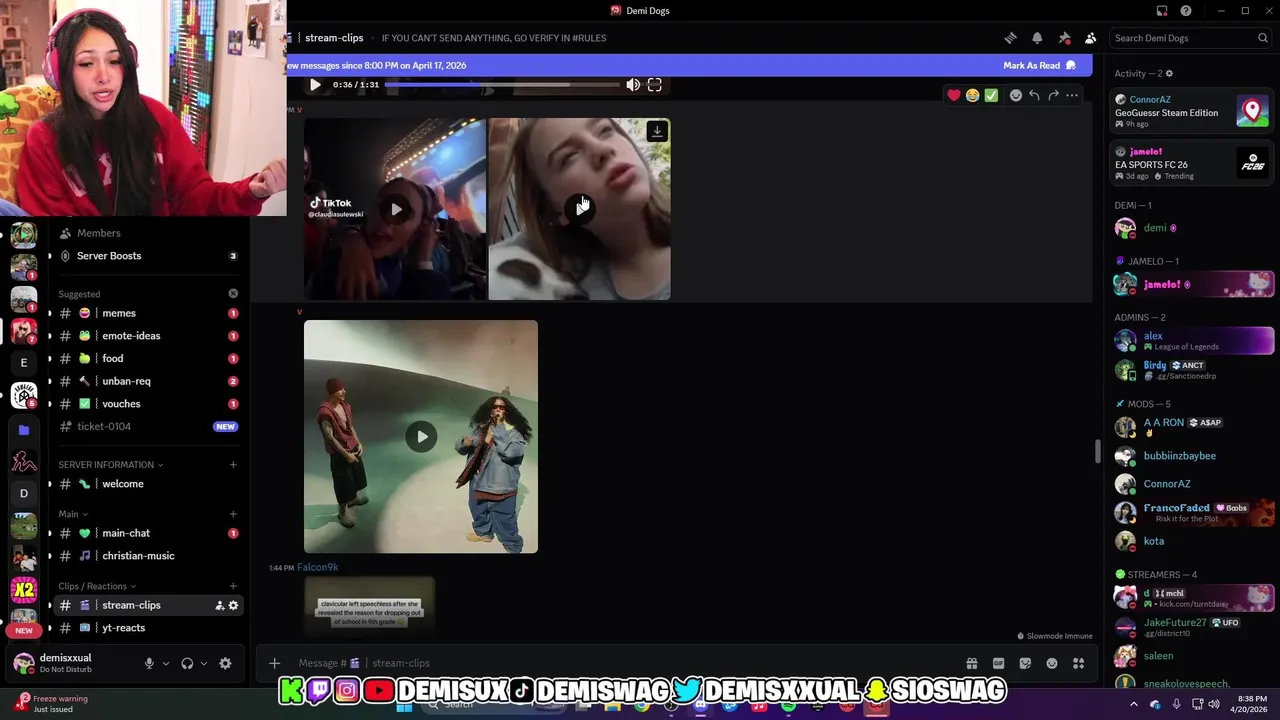Image resolution: width=1280 pixels, height=720 pixels.
Task: Create invite for stream-clips channel
Action: (x=219, y=605)
